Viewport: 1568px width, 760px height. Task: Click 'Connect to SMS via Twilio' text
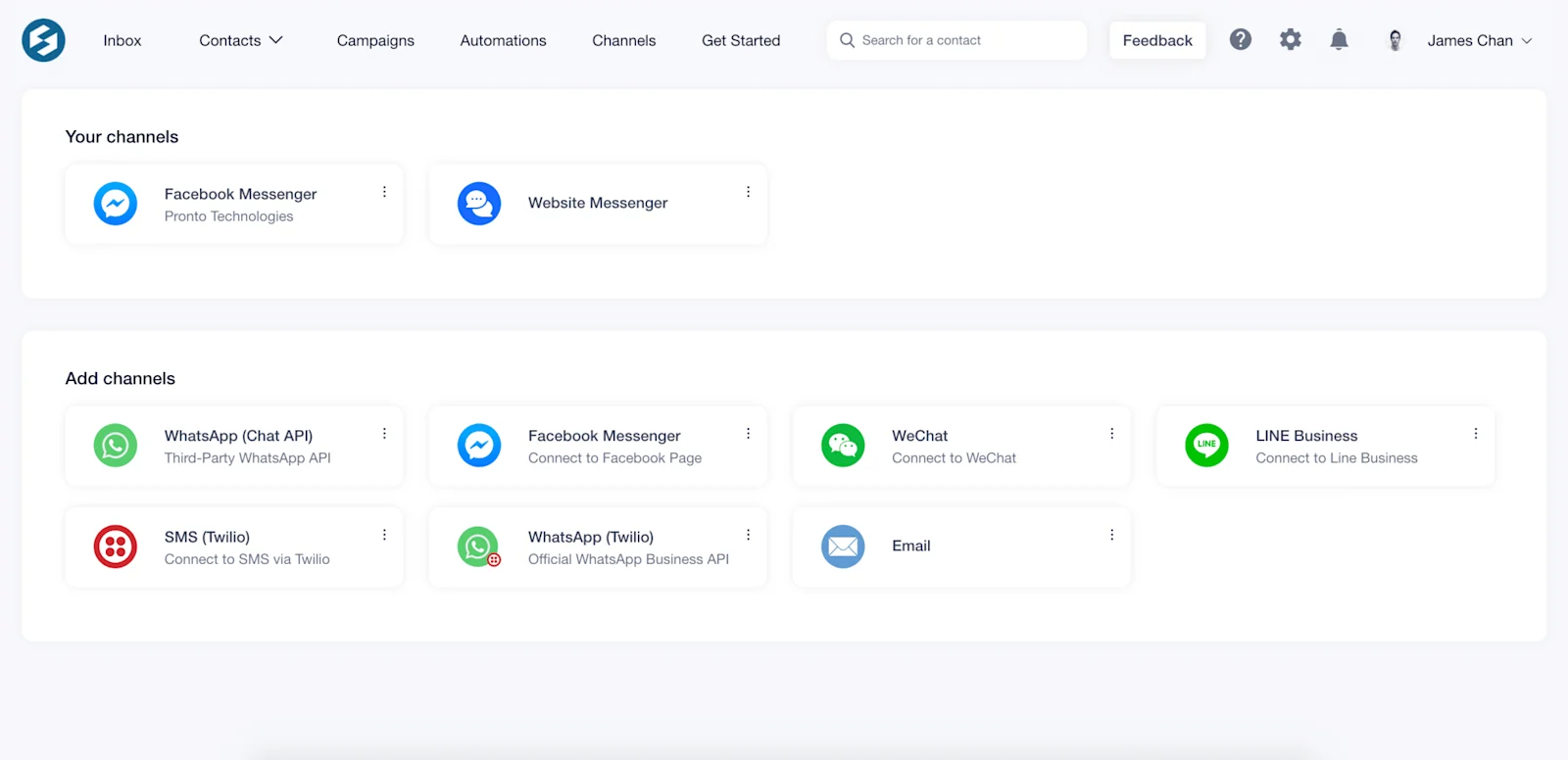(247, 559)
